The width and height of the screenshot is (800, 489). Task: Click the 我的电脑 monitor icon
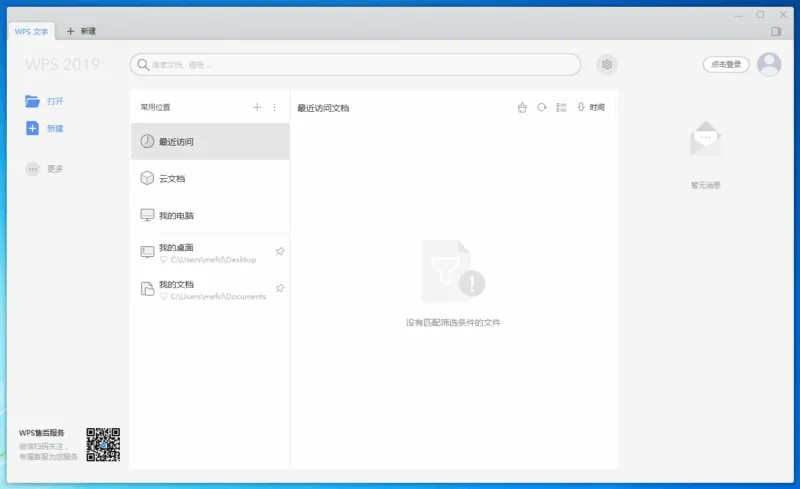tap(147, 215)
